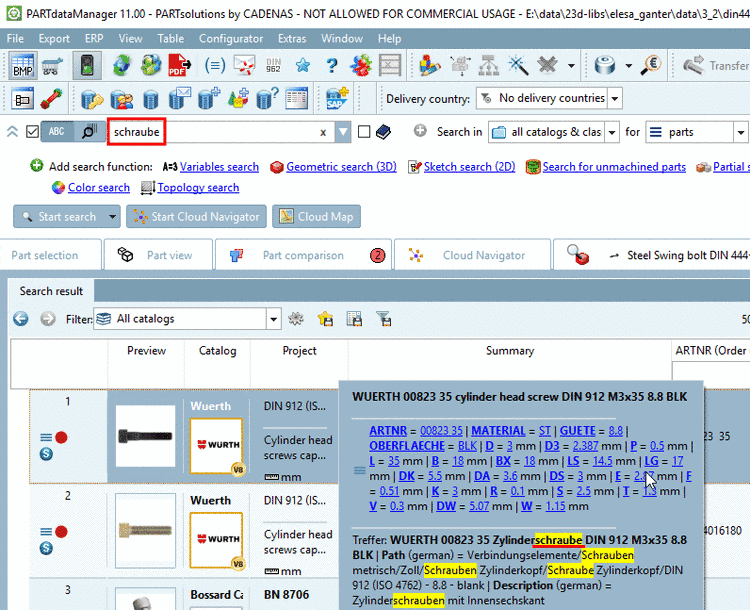Select the ABC text search mode
This screenshot has width=750, height=610.
point(57,132)
